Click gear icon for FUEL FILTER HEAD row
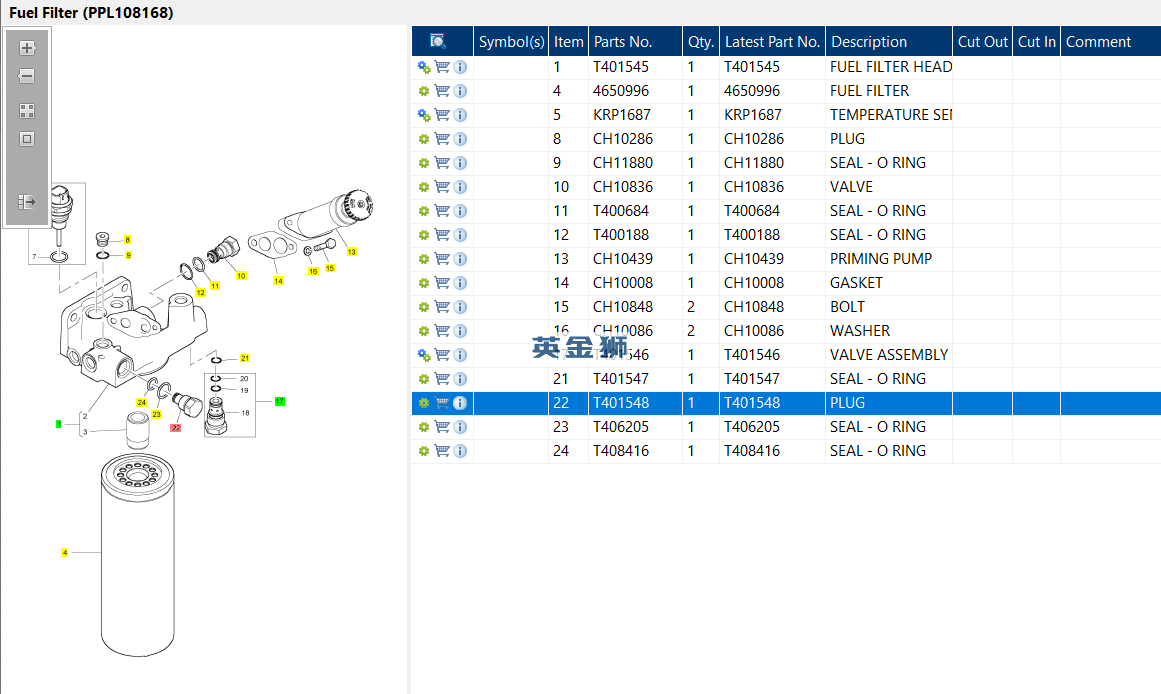Image resolution: width=1161 pixels, height=694 pixels. (424, 67)
